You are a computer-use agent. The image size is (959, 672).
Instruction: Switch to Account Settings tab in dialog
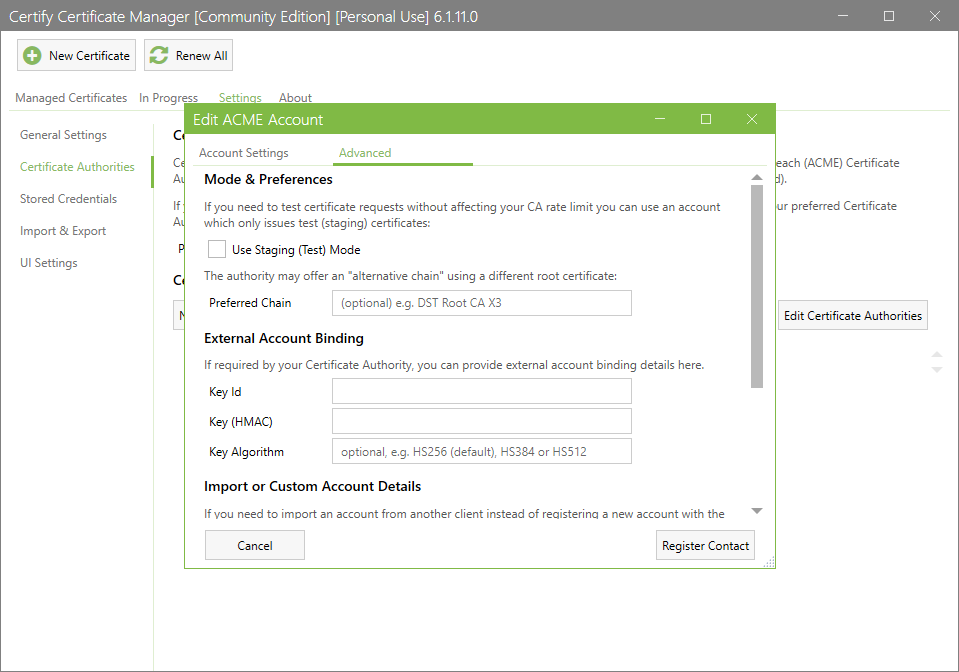pos(243,153)
